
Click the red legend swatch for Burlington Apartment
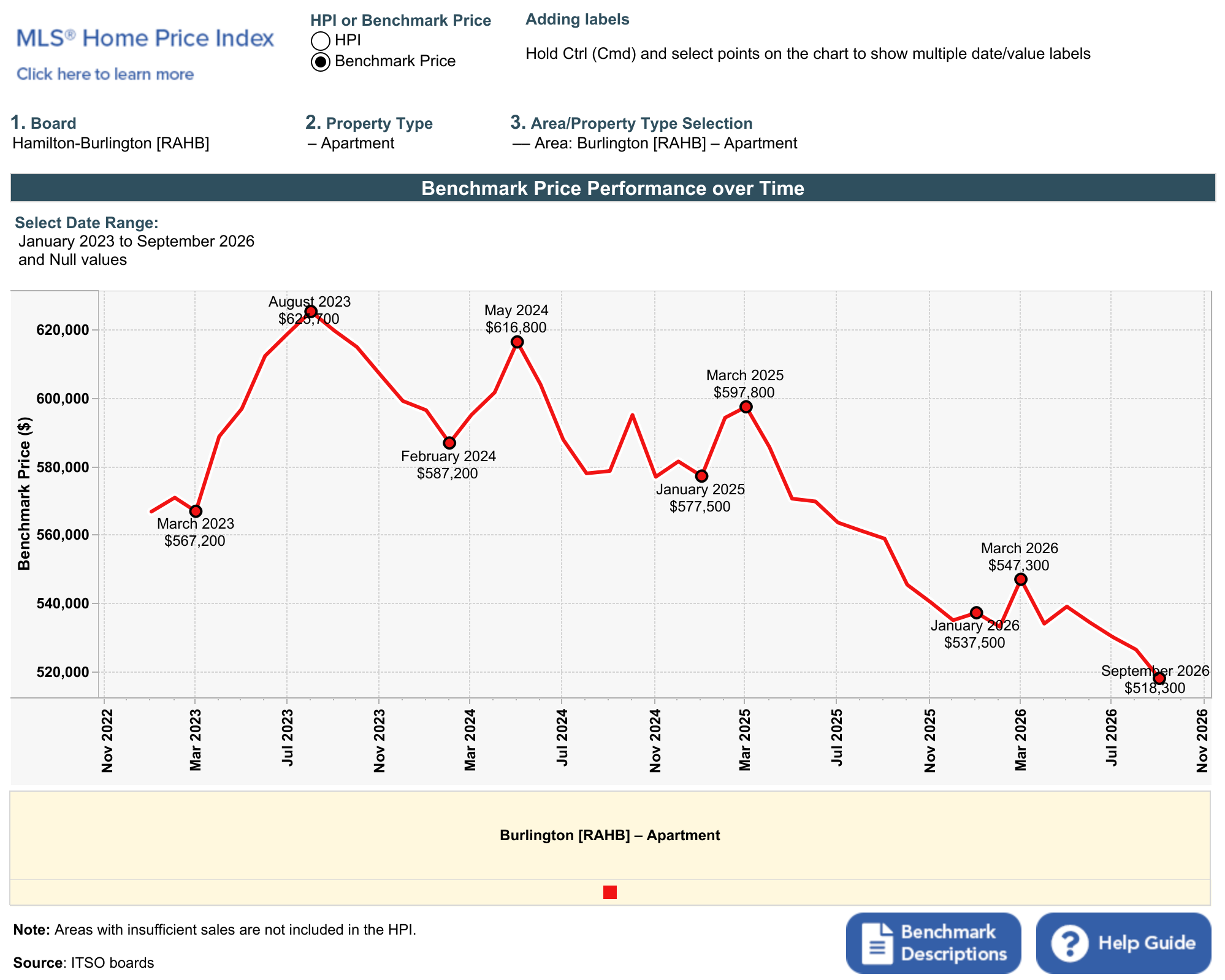coord(609,892)
